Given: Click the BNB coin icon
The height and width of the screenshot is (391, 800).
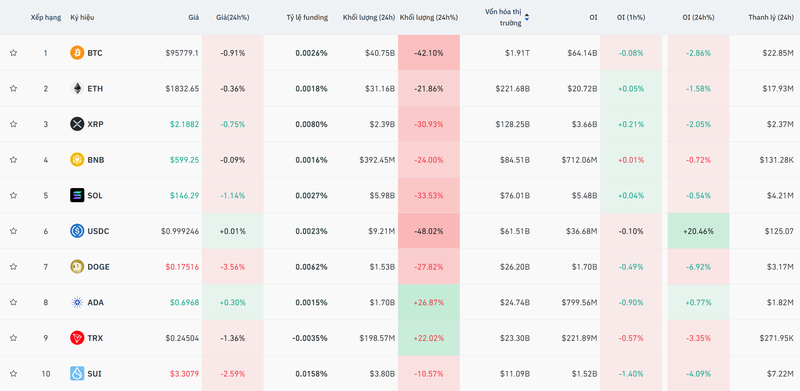Looking at the screenshot, I should point(77,160).
